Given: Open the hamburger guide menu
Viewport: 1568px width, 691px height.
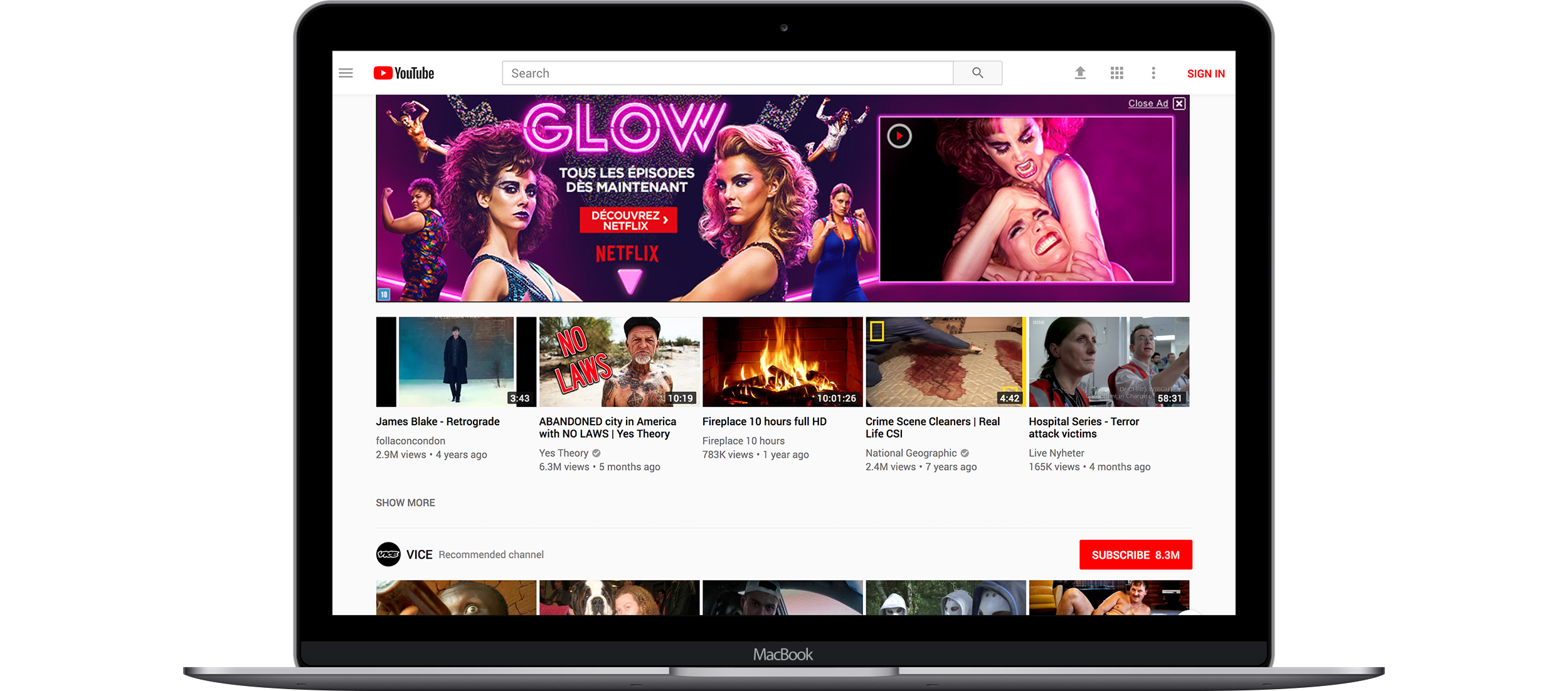Looking at the screenshot, I should 346,73.
